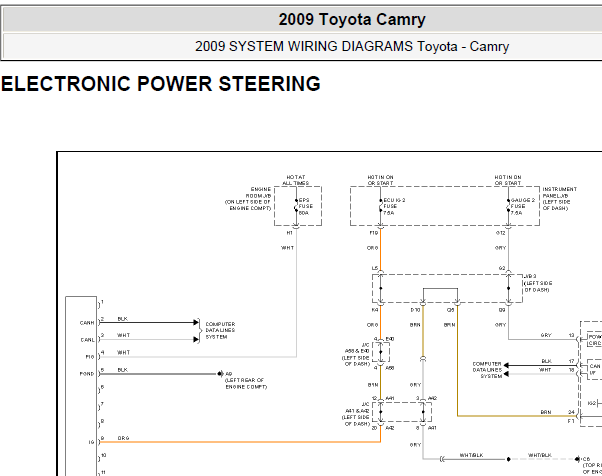
Task: Click the F19 connector label
Action: coord(374,233)
